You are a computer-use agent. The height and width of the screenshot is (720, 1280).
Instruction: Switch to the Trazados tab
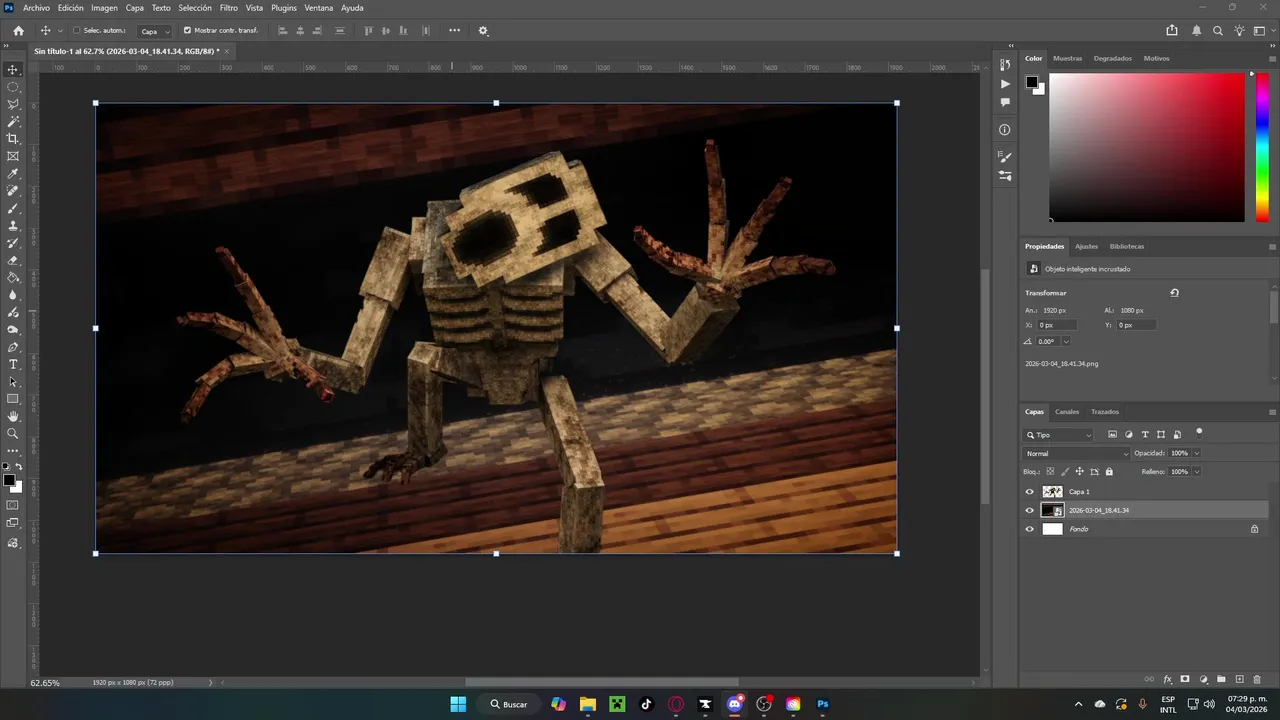click(1105, 412)
